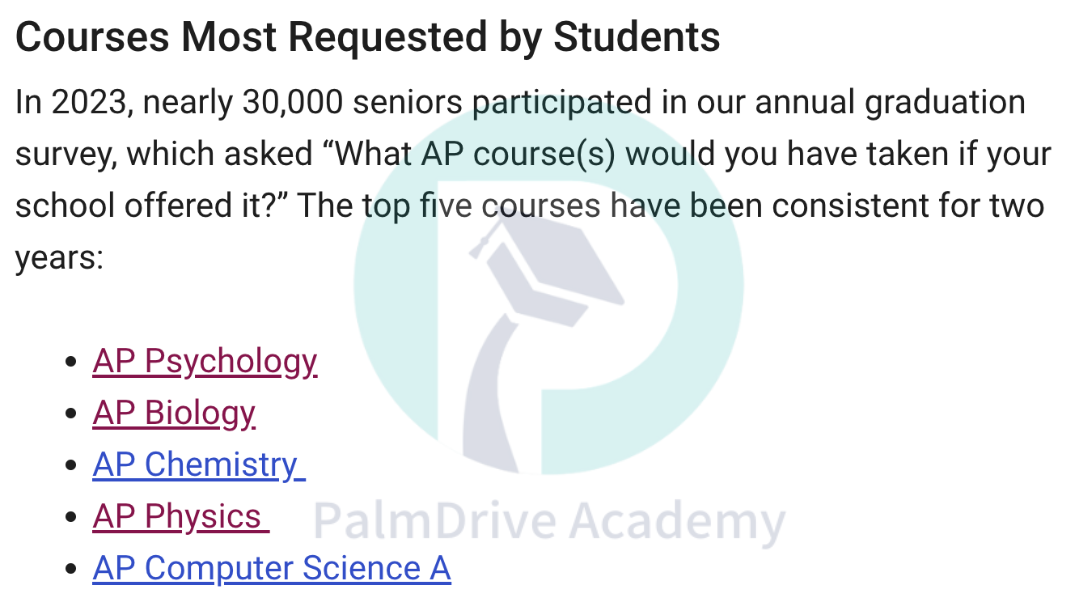Go to AP Computer Science A link

coord(272,568)
